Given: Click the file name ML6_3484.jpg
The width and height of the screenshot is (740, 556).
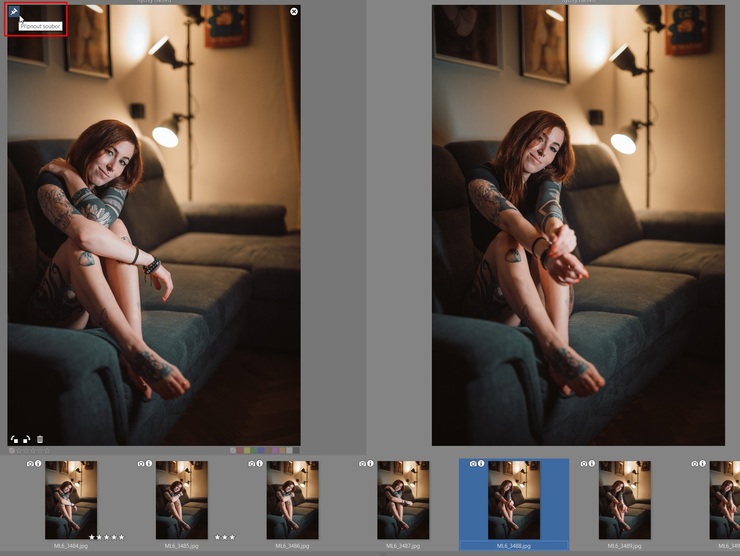Looking at the screenshot, I should click(71, 546).
